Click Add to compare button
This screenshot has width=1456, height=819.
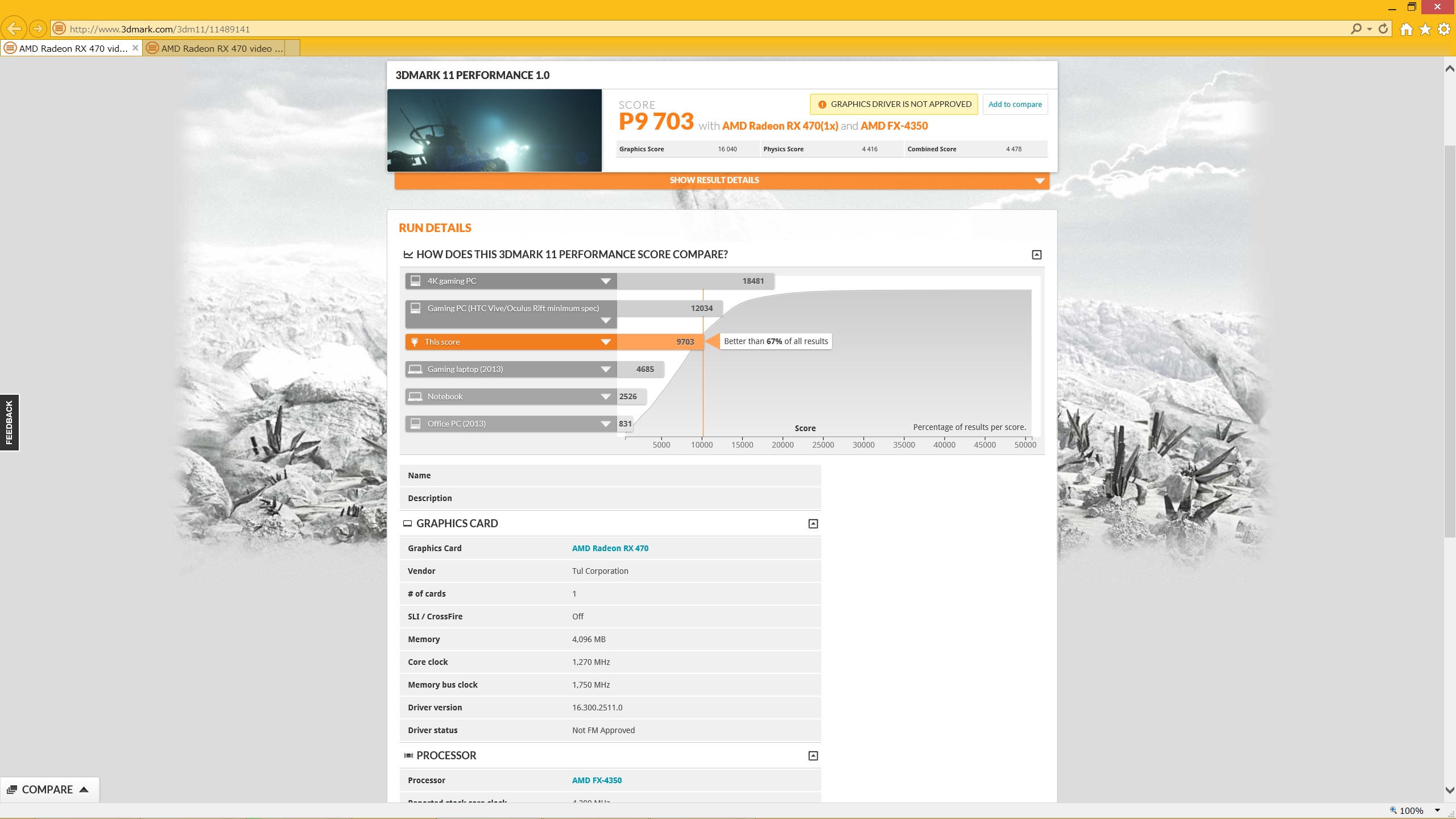click(x=1015, y=104)
